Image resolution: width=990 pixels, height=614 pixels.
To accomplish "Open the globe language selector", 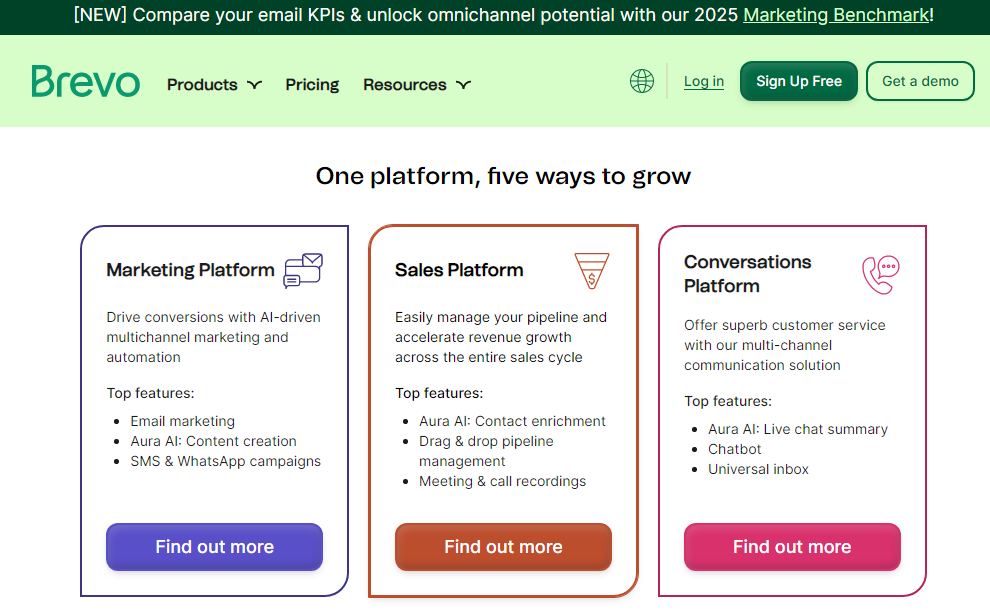I will pyautogui.click(x=641, y=81).
